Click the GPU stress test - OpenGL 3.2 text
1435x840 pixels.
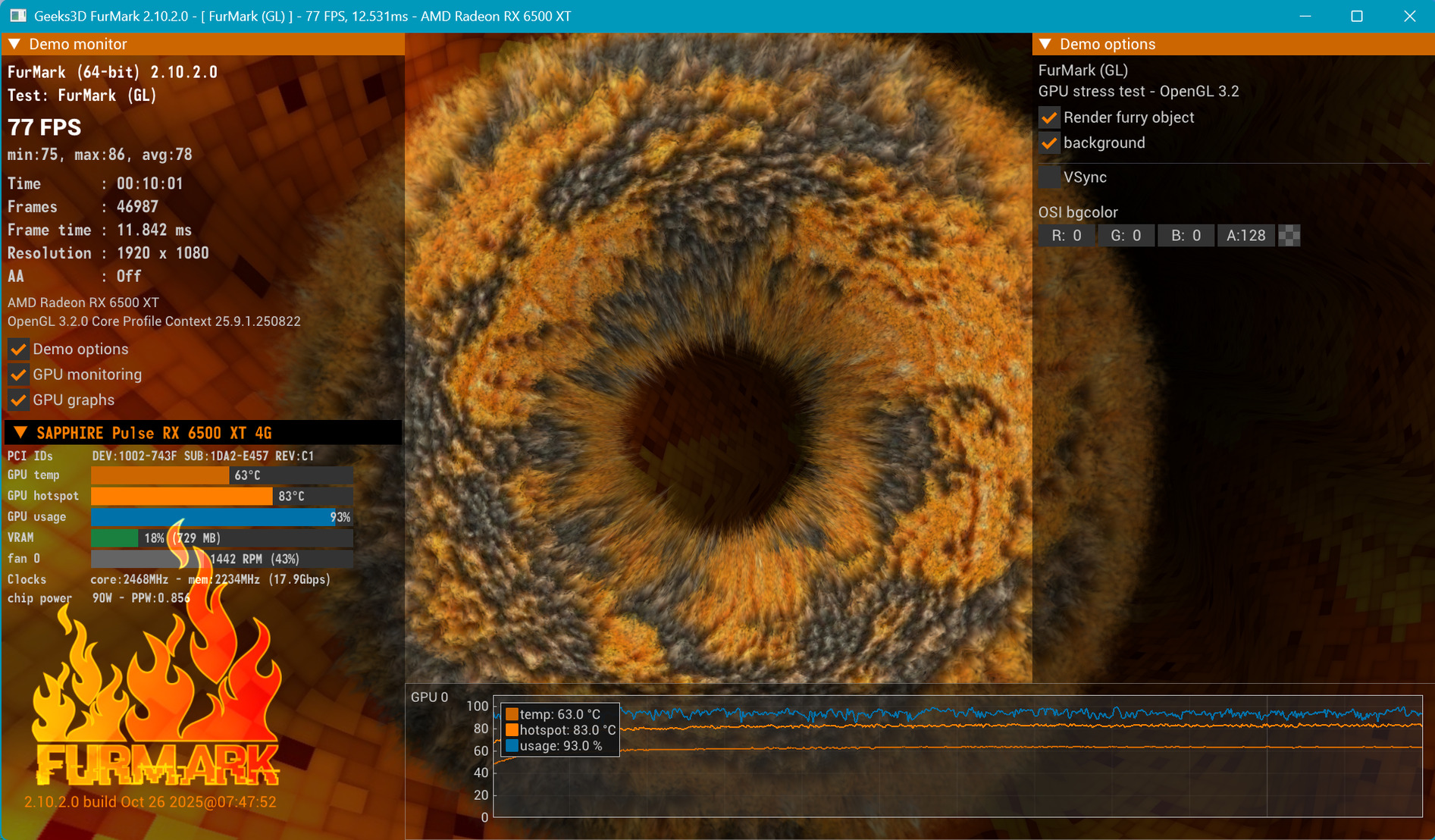[1139, 92]
